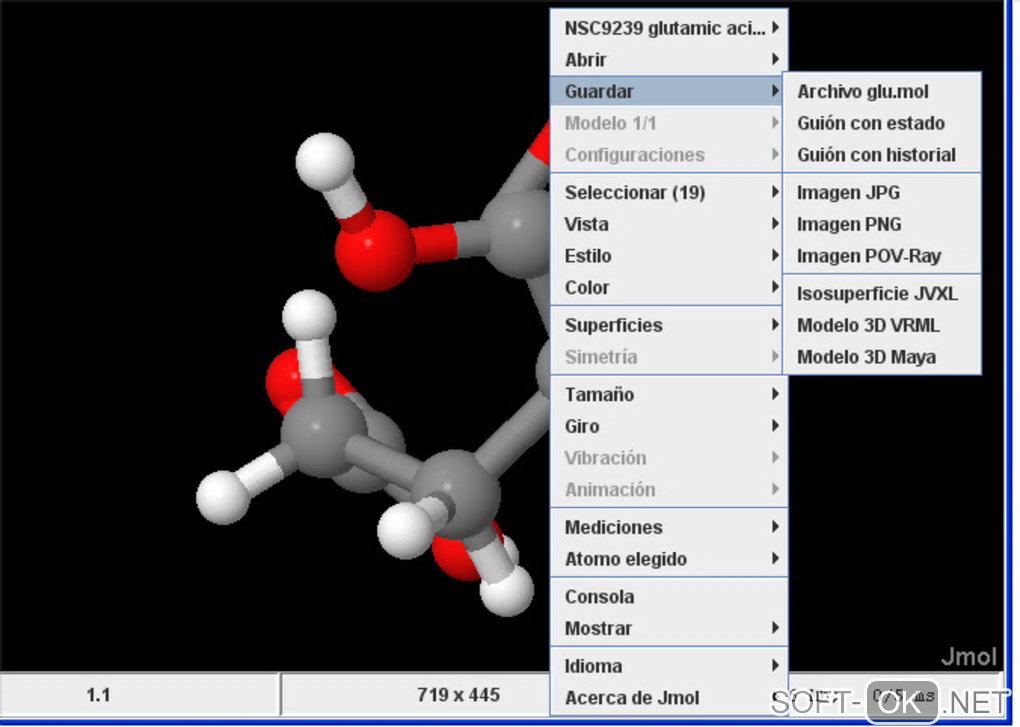
Task: Export as Imagen PNG
Action: [882, 225]
